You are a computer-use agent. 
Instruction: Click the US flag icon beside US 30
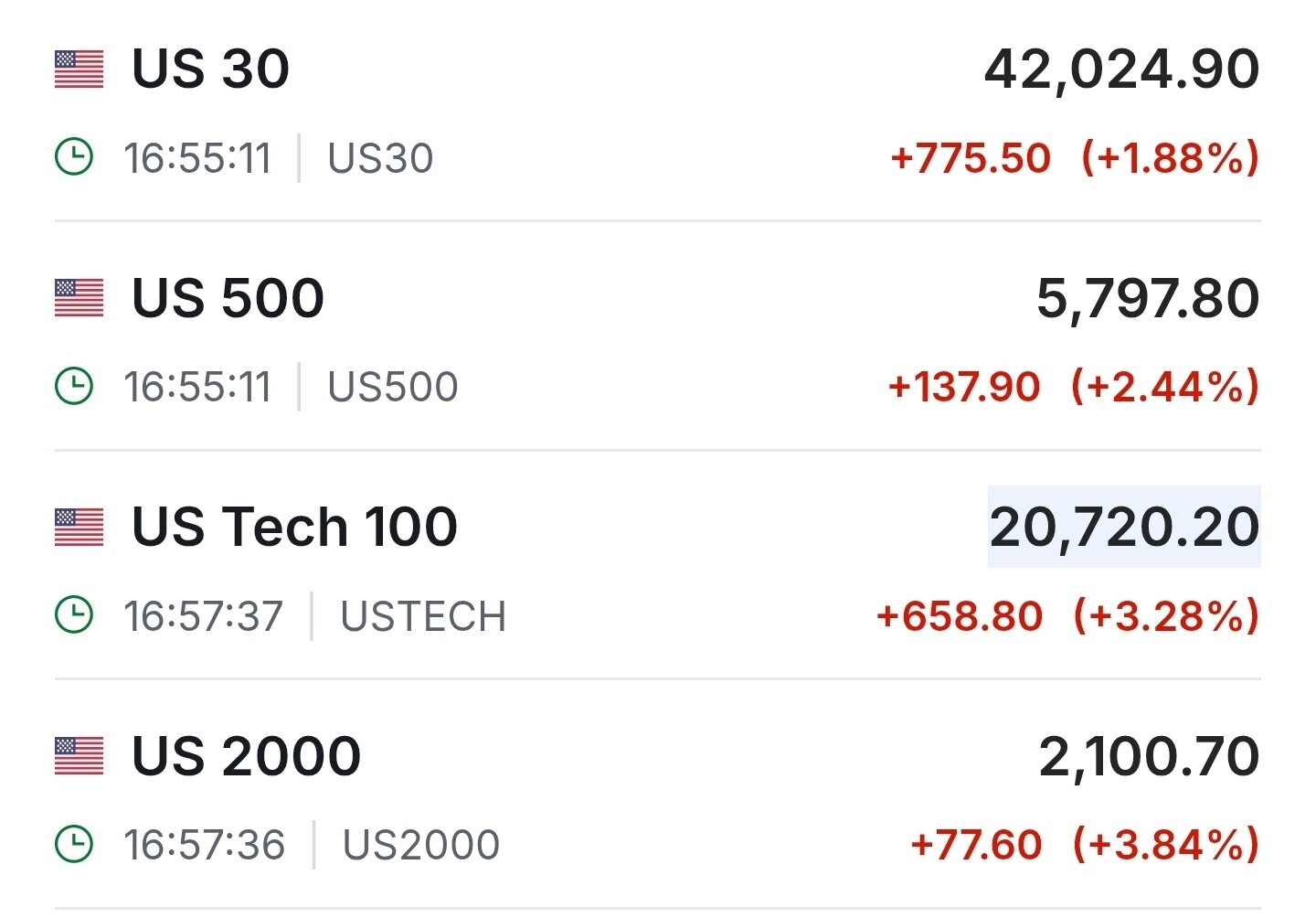(x=79, y=69)
